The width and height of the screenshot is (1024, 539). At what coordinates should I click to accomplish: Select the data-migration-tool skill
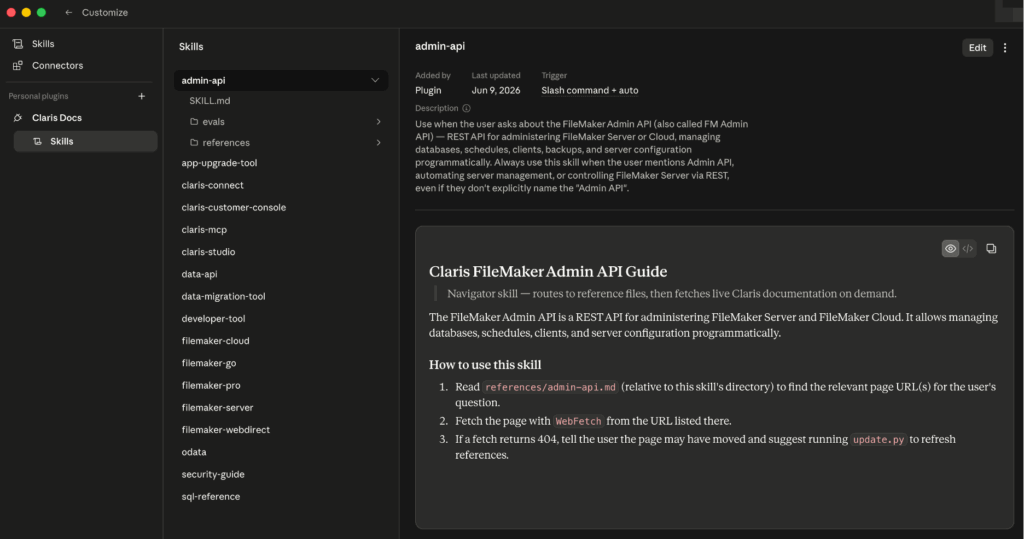(223, 296)
